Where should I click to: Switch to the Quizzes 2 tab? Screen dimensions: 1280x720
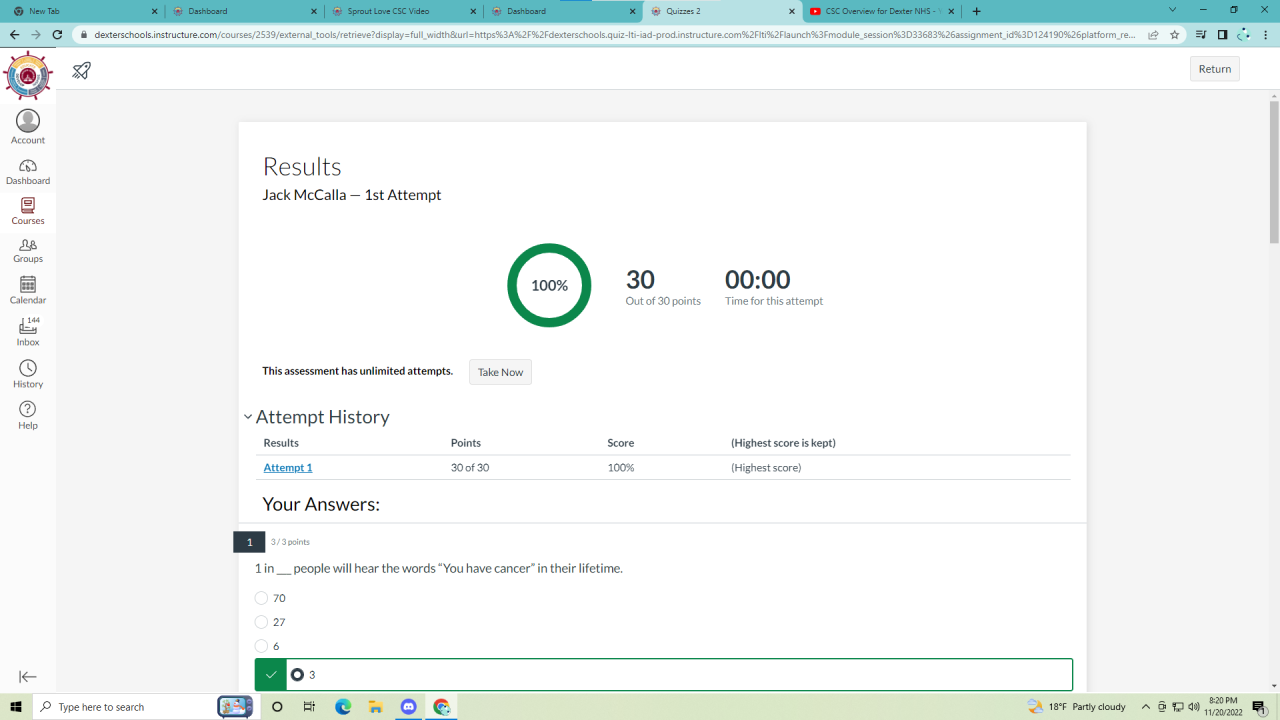coord(722,11)
